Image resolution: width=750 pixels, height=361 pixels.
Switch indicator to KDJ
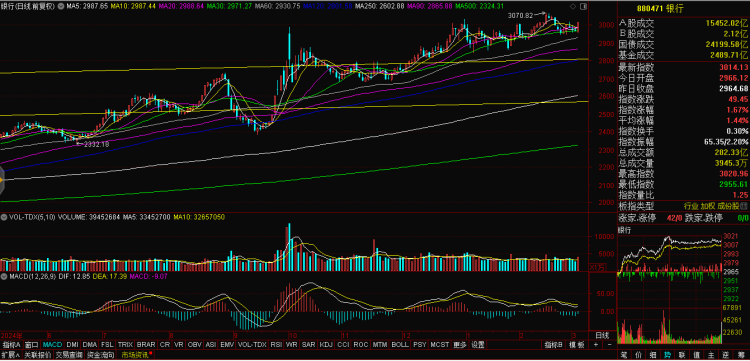pos(326,344)
